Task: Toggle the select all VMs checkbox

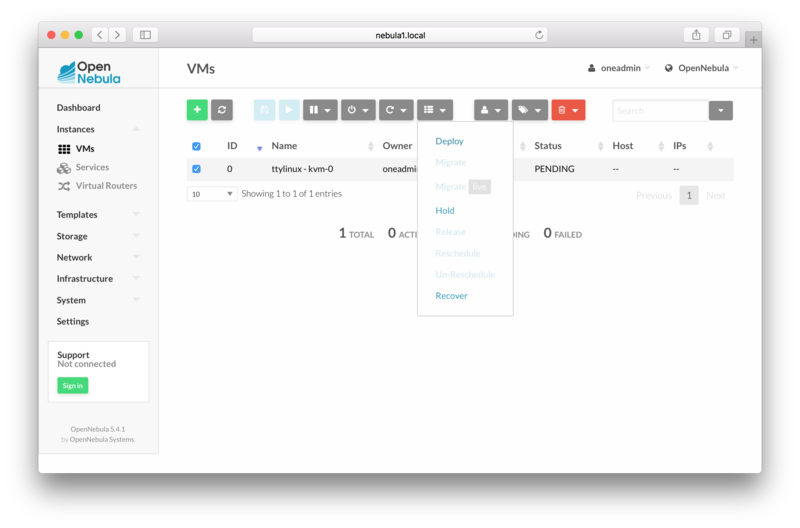Action: coord(196,146)
